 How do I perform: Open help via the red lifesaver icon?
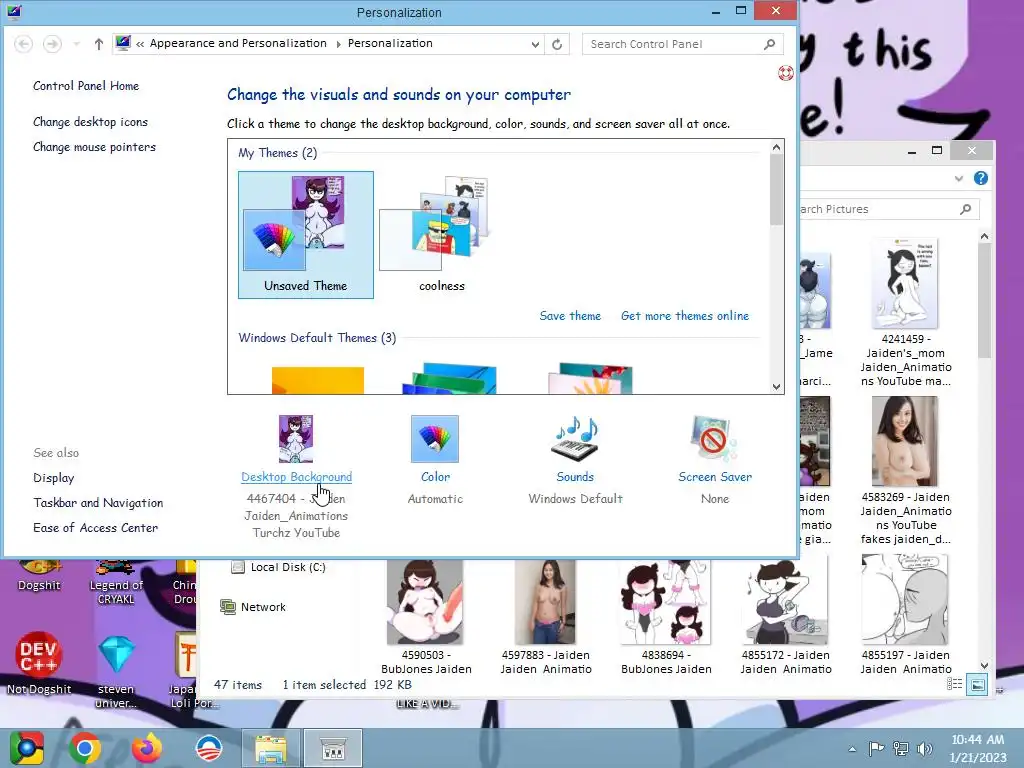point(786,73)
